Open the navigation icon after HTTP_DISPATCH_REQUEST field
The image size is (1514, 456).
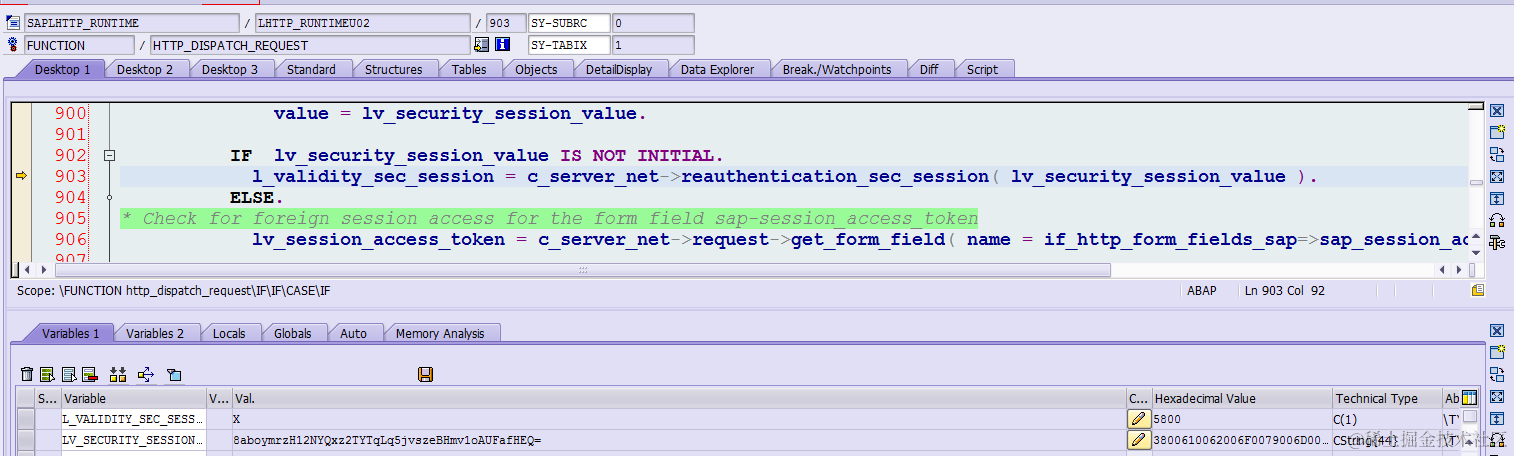[x=482, y=45]
